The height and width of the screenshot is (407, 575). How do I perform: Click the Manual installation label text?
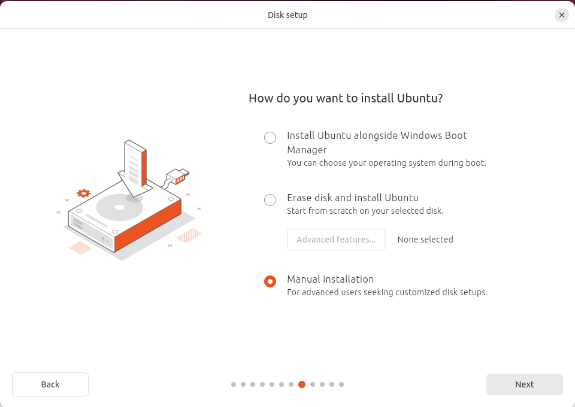pos(330,279)
